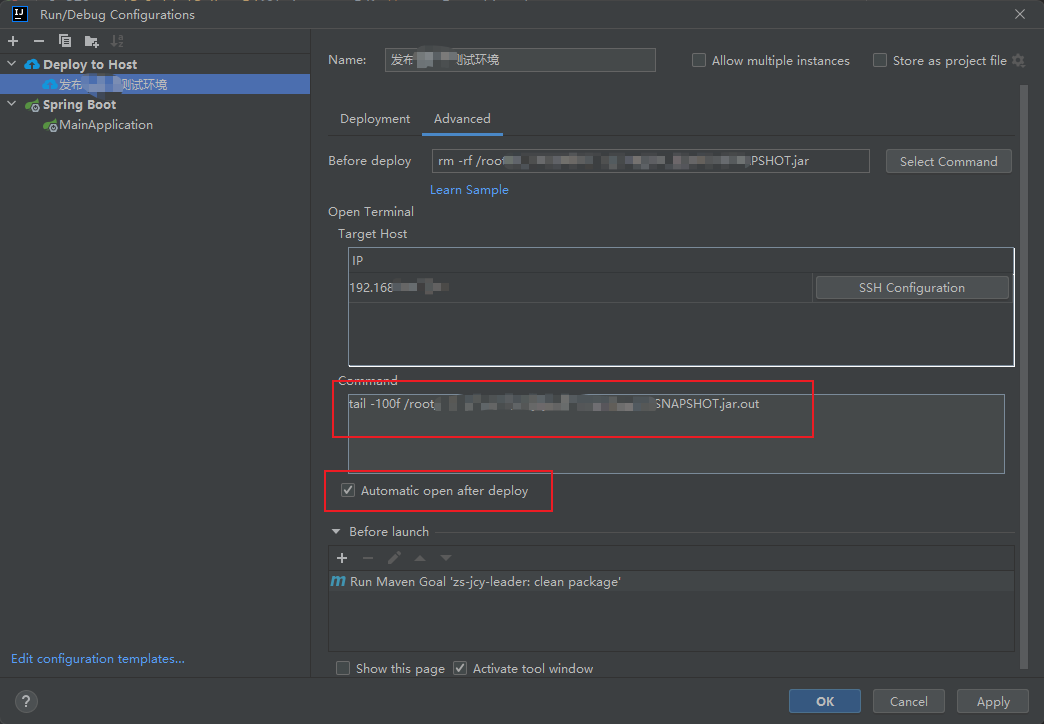Select Run Maven Goal clean package task
The height and width of the screenshot is (724, 1044).
[x=671, y=581]
